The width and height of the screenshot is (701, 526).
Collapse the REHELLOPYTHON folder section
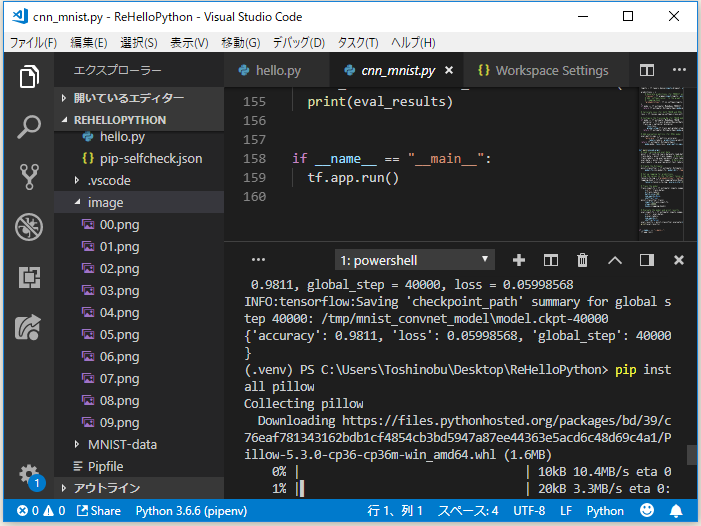click(139, 120)
